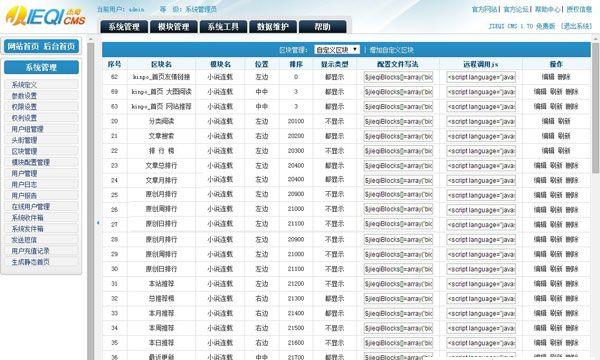Open 头衔管理 in the sidebar
This screenshot has height=360, width=600.
(x=24, y=140)
